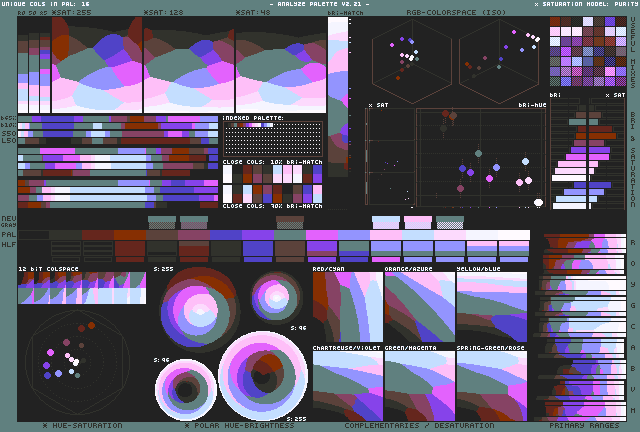Click the "INDEXED PALETTE:" label

[253, 118]
